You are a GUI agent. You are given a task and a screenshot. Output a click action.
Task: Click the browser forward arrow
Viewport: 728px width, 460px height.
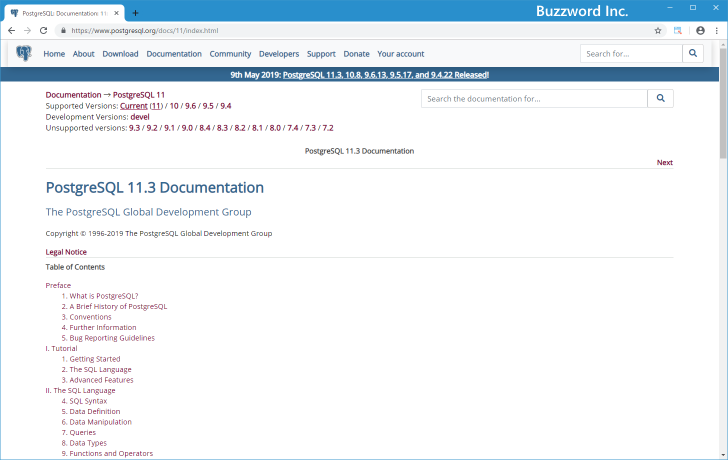tap(27, 31)
